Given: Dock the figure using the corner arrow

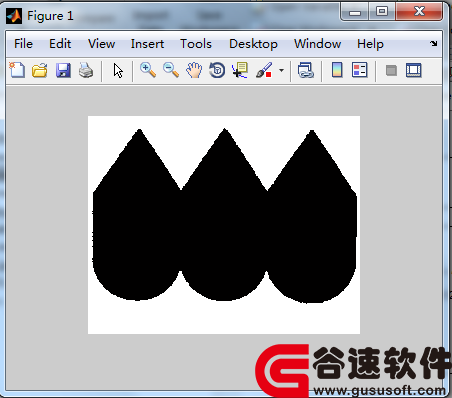Looking at the screenshot, I should (x=433, y=43).
